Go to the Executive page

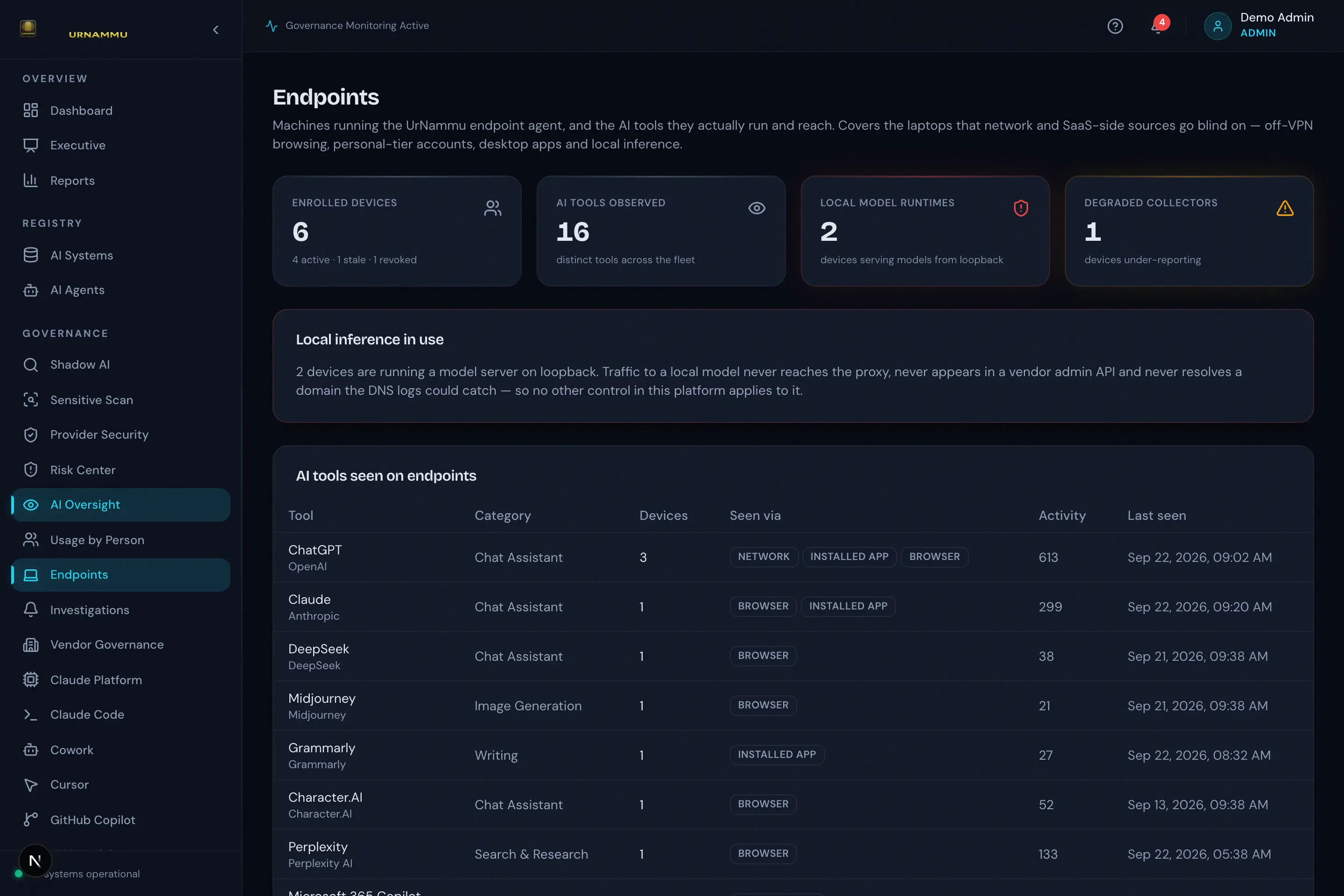(x=120, y=145)
